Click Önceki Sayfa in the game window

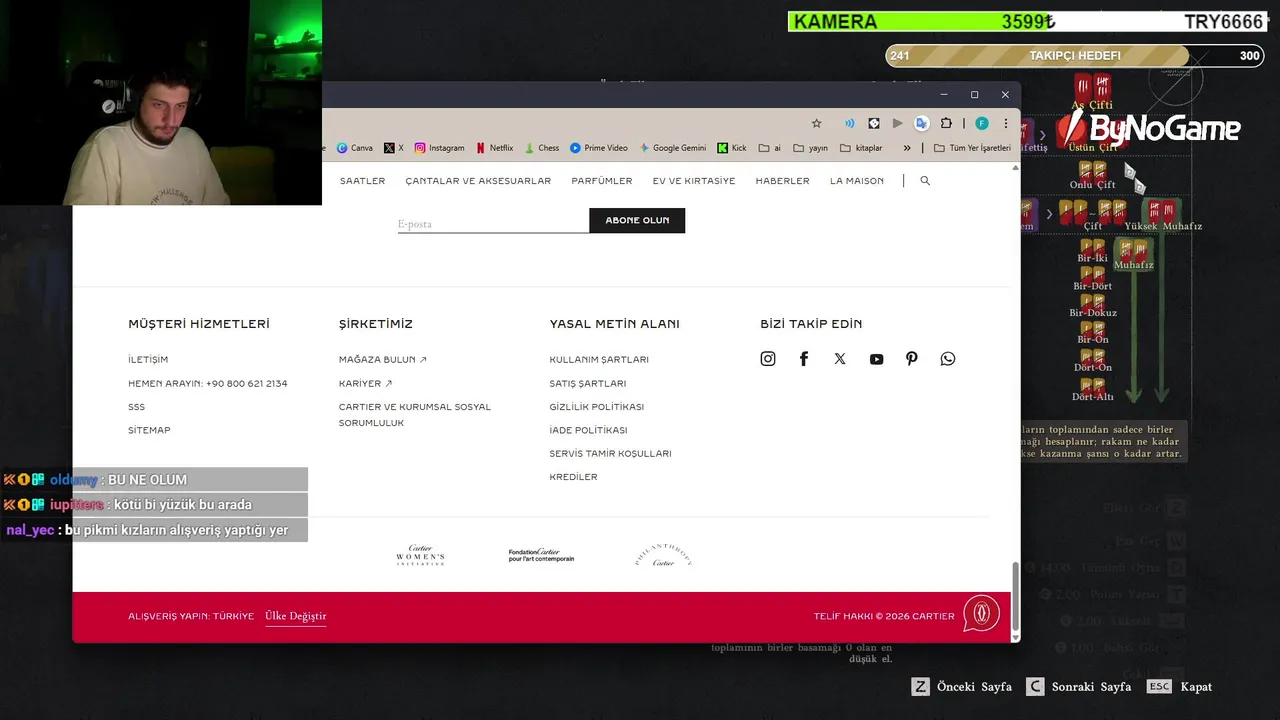pyautogui.click(x=962, y=687)
